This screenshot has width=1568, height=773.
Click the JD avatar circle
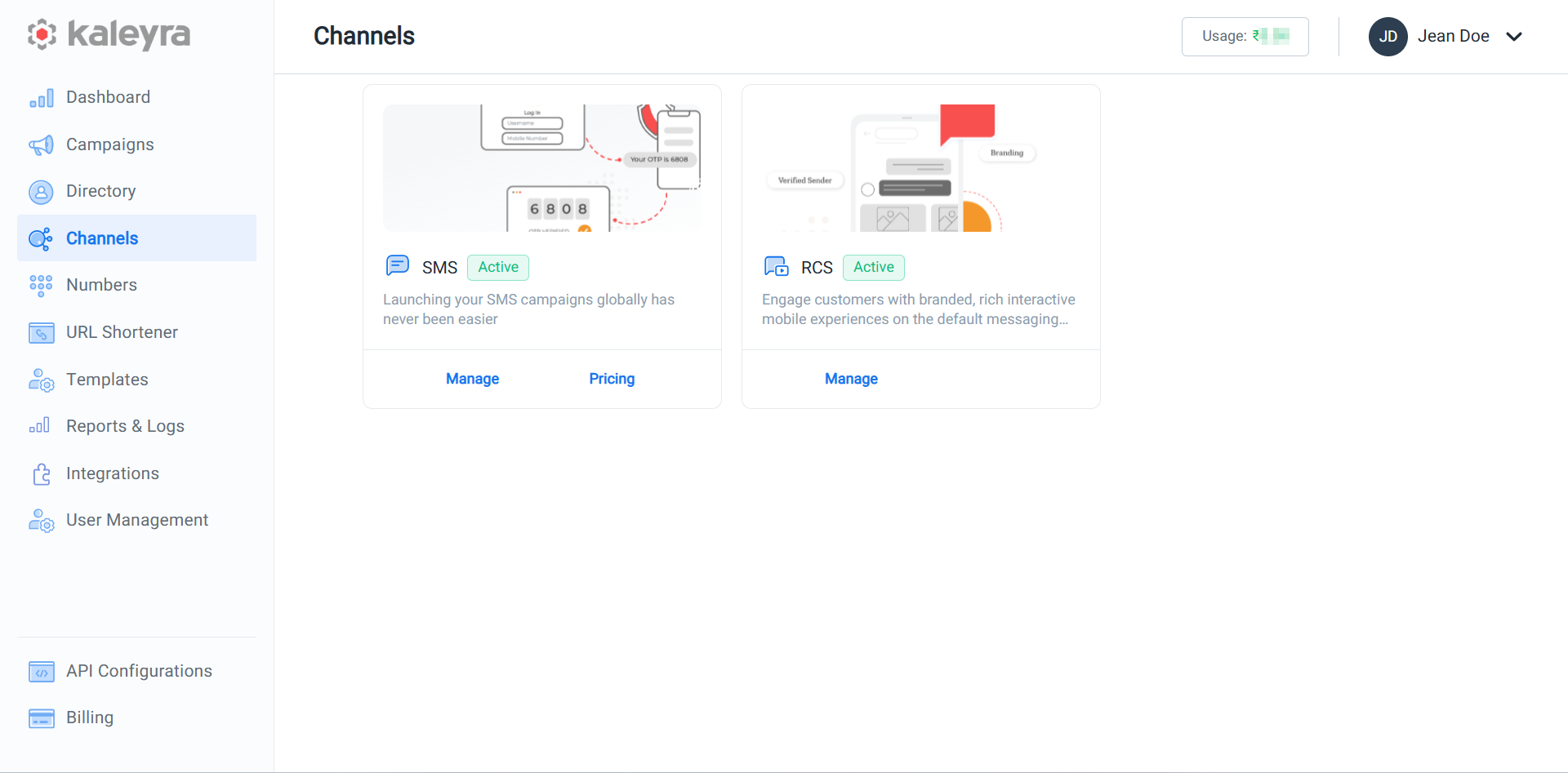click(1388, 37)
